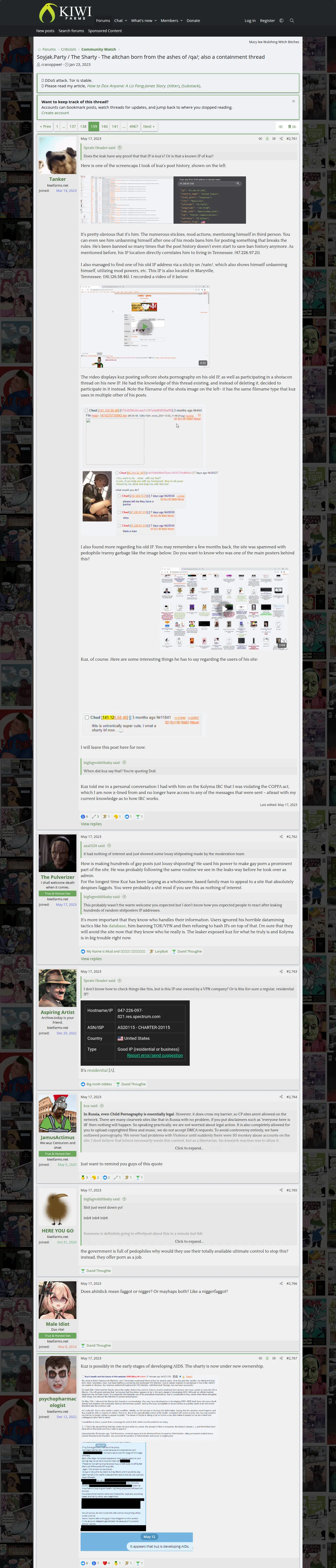This screenshot has width=336, height=1568.
Task: Click first icon right of pagination bar
Action: pos(281,126)
